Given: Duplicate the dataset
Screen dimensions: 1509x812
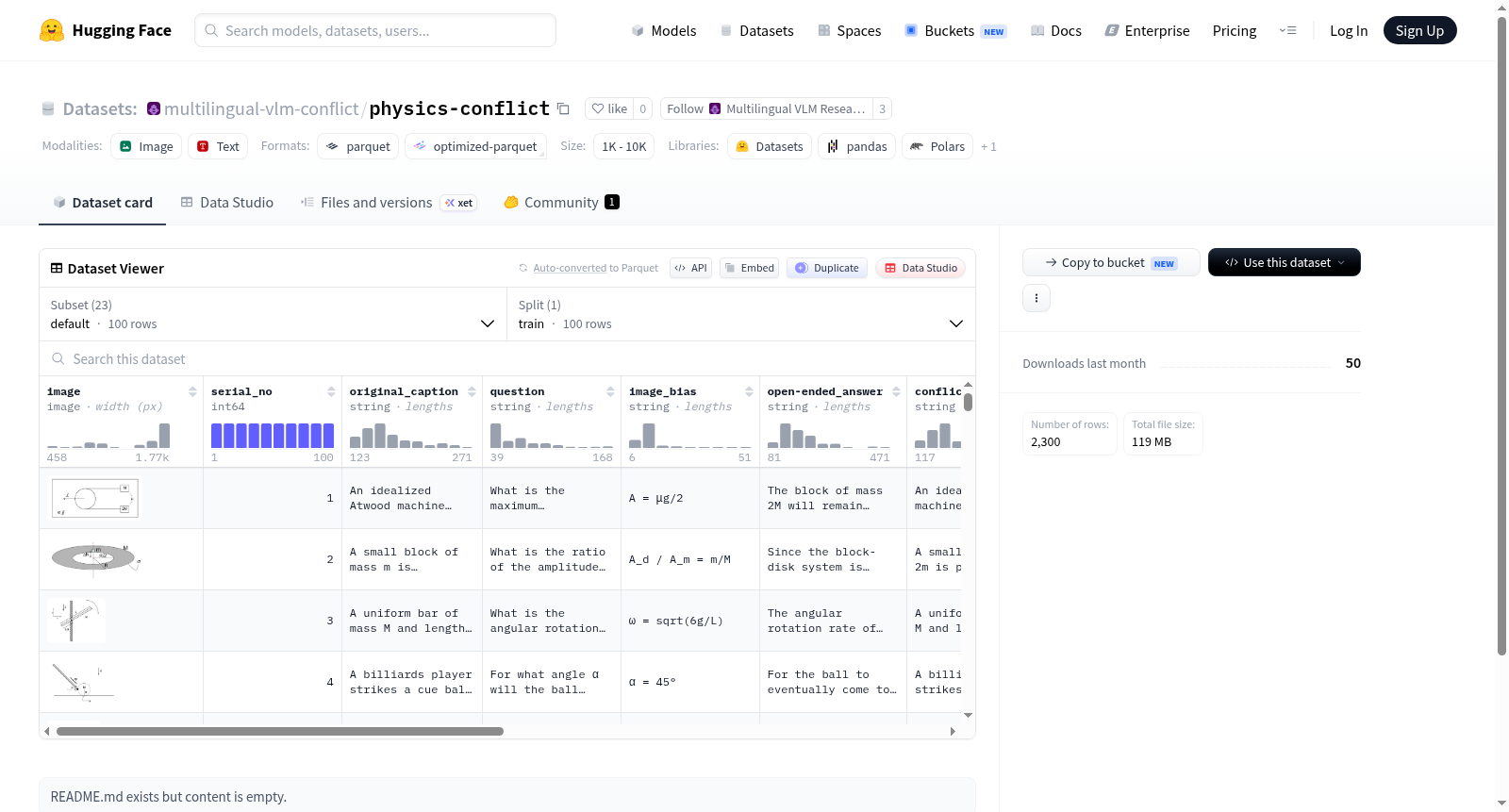Looking at the screenshot, I should [x=827, y=268].
